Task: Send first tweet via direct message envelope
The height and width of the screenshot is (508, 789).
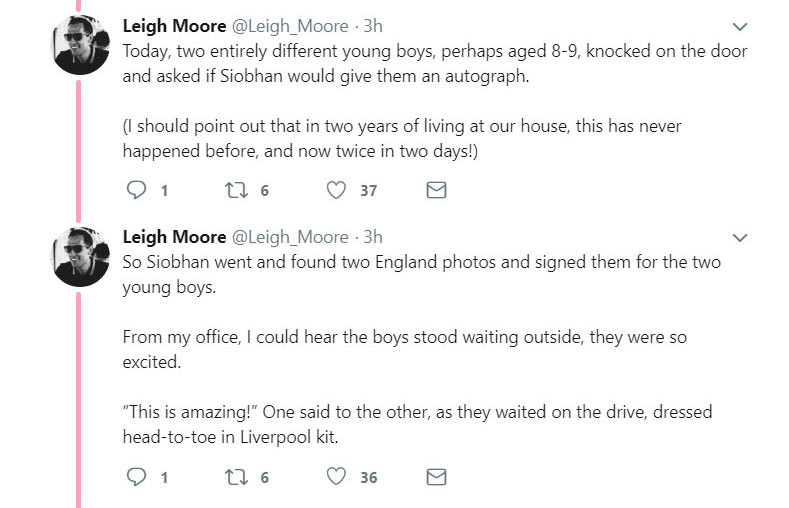Action: [436, 190]
